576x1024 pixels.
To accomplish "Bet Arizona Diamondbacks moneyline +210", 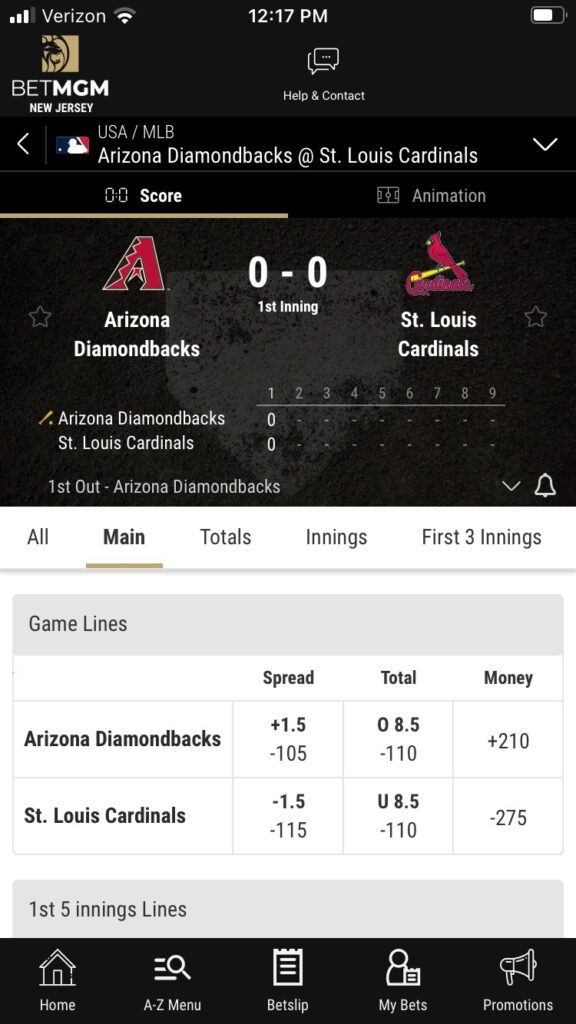I will [508, 739].
